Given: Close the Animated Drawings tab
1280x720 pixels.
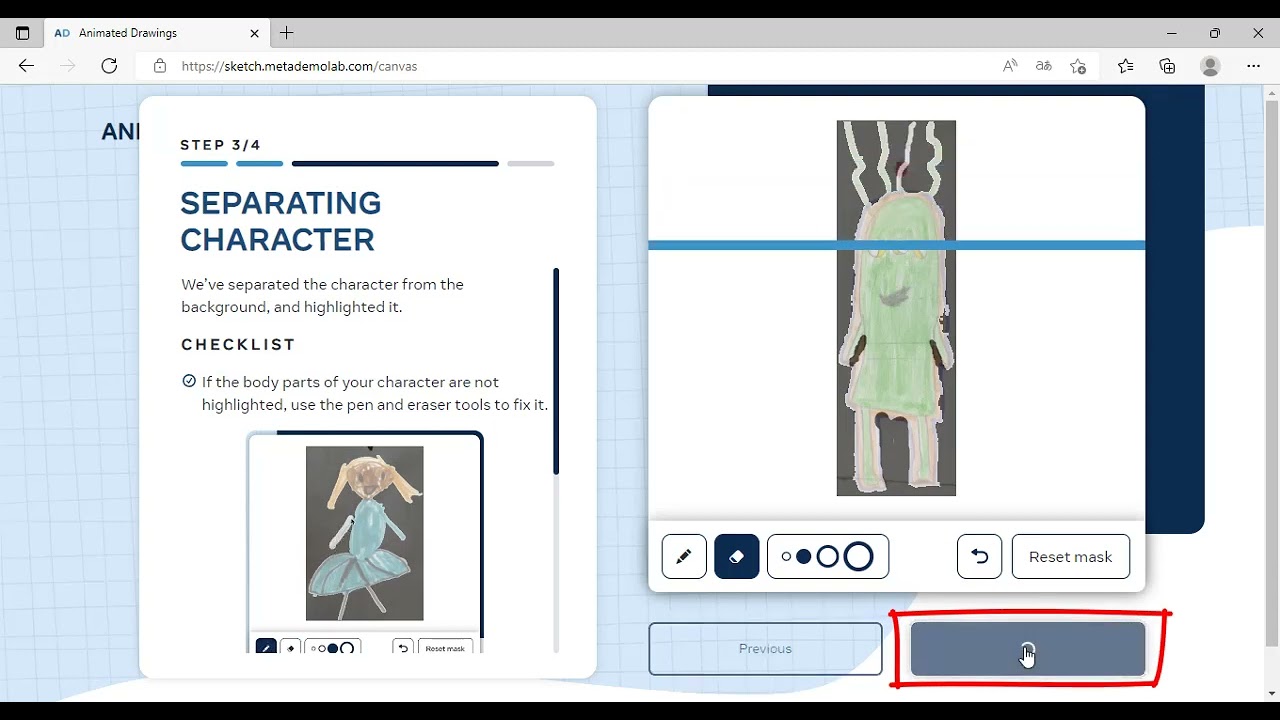Looking at the screenshot, I should click(254, 33).
